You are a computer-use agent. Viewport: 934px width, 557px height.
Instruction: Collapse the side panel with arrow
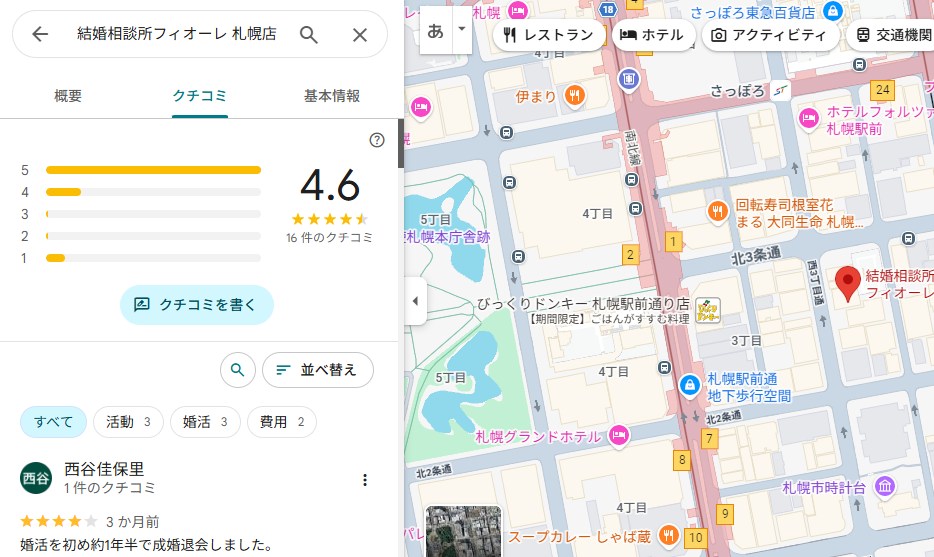coord(415,301)
